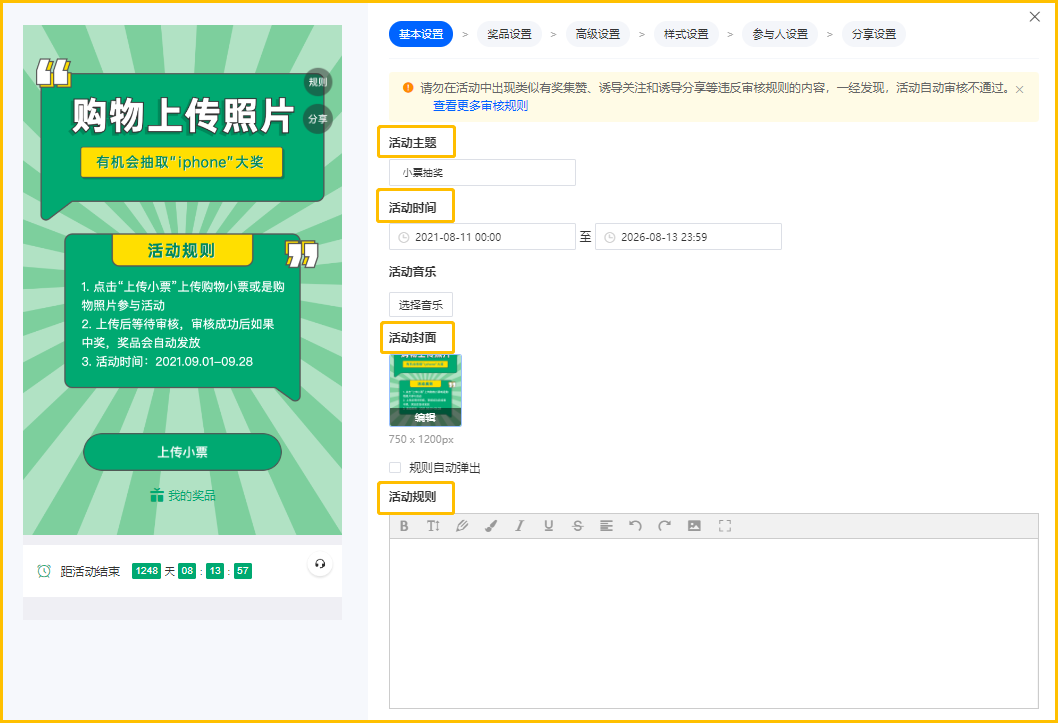Select the text color pencil icon

[462, 526]
